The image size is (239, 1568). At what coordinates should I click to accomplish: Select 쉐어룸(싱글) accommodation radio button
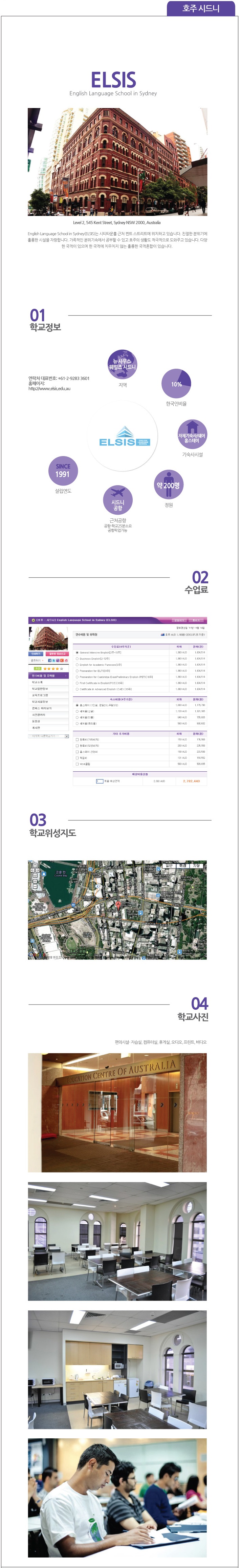click(77, 712)
